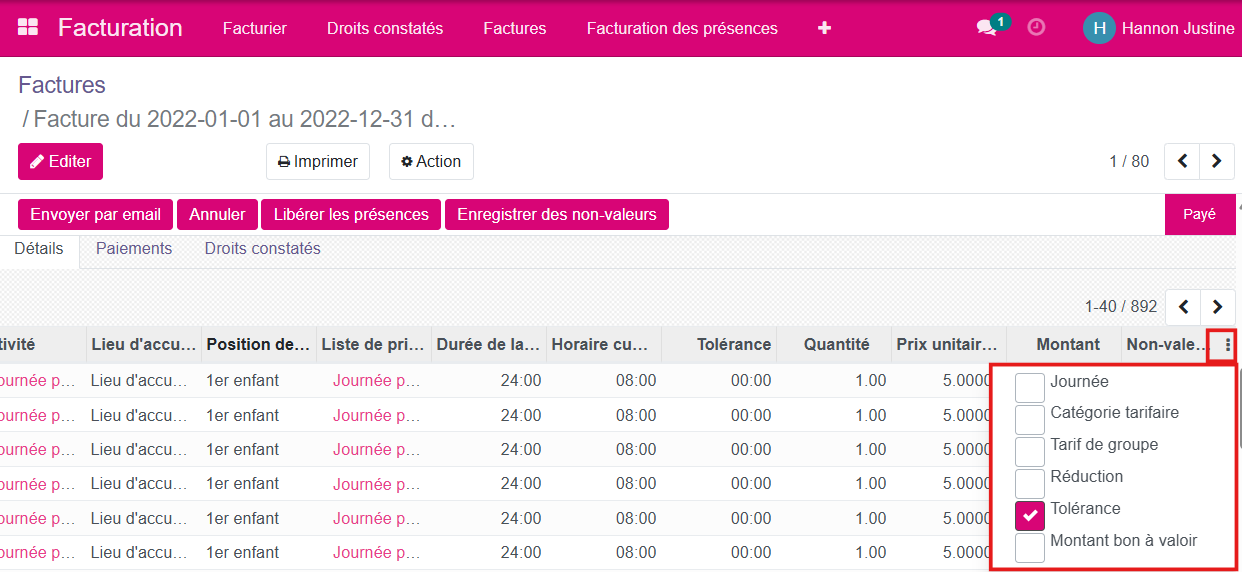Viewport: 1242px width, 572px height.
Task: Click the 1 / 80 record counter
Action: [x=1129, y=161]
